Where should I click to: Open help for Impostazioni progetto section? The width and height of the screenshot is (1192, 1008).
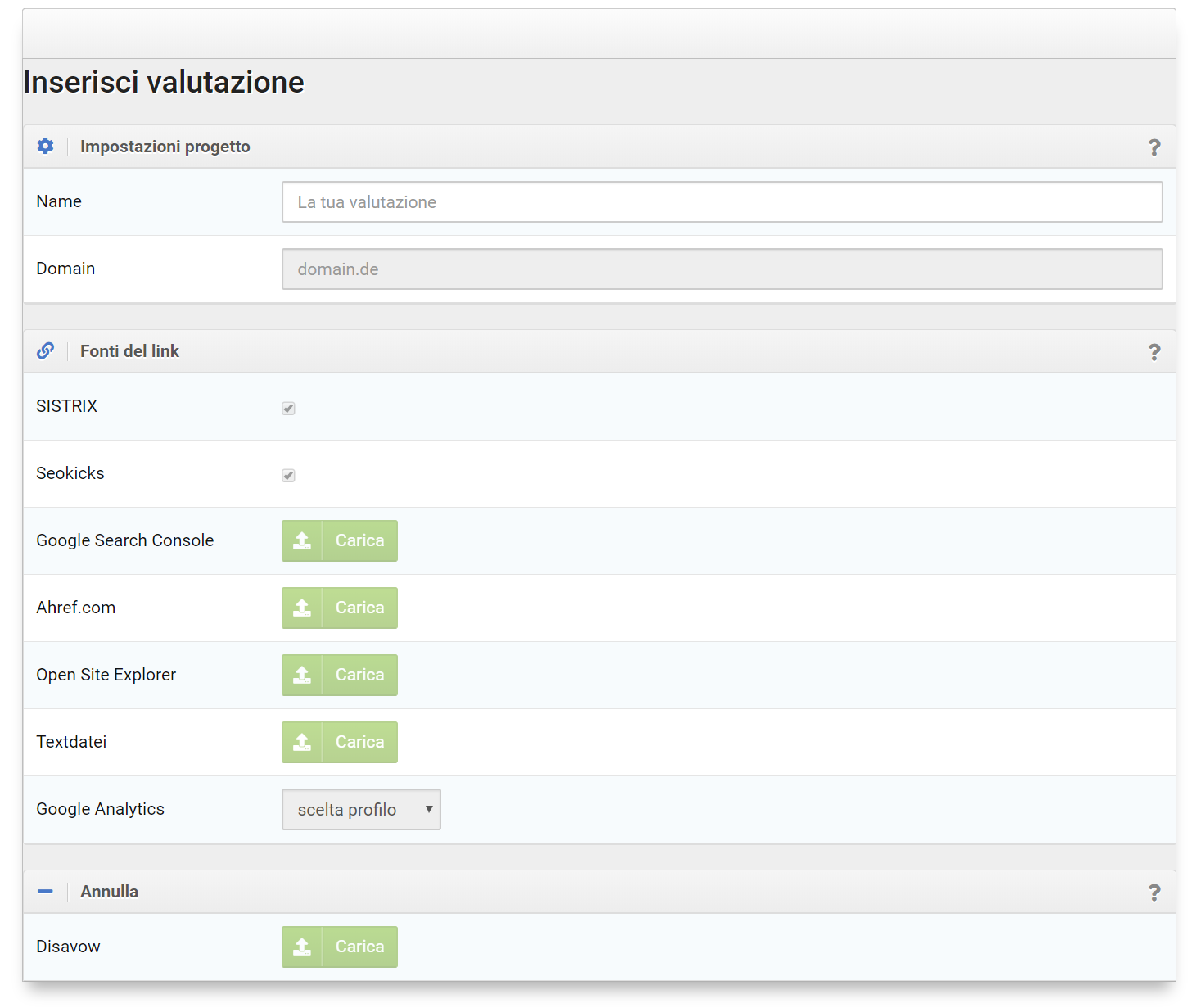point(1154,147)
